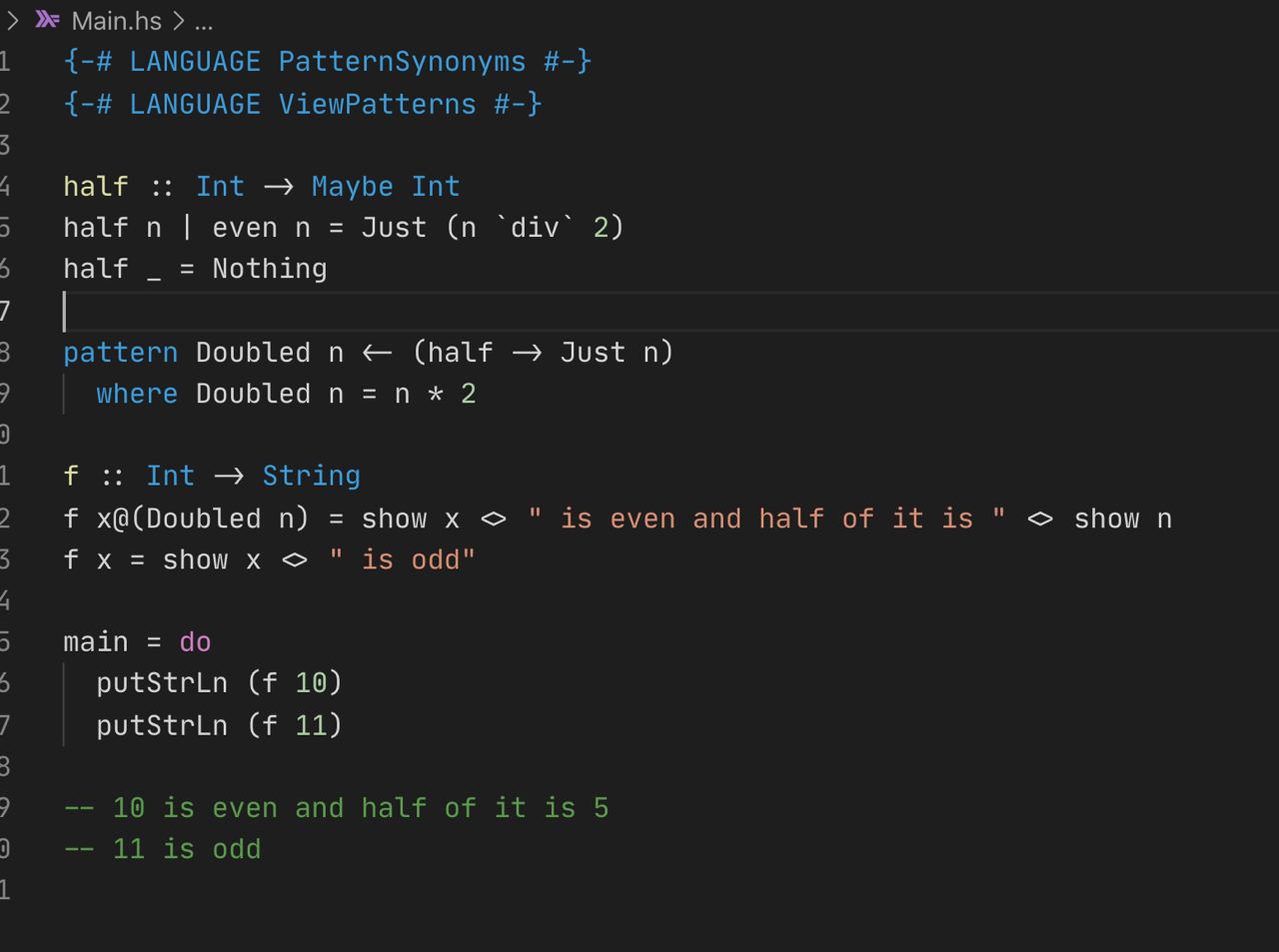Click the number 10 argument in main
The height and width of the screenshot is (952, 1279).
coord(311,683)
